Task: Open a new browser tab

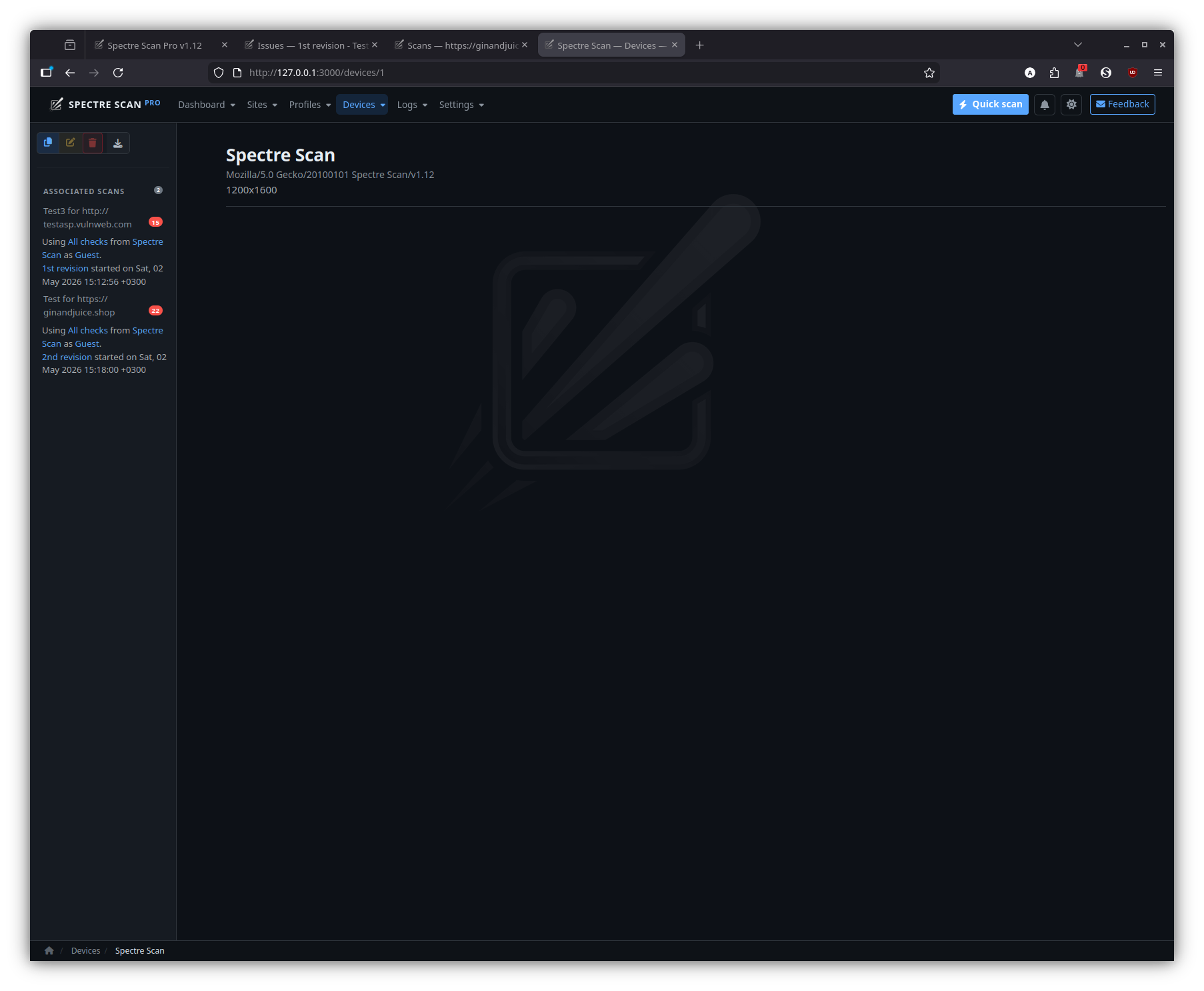Action: [x=699, y=45]
